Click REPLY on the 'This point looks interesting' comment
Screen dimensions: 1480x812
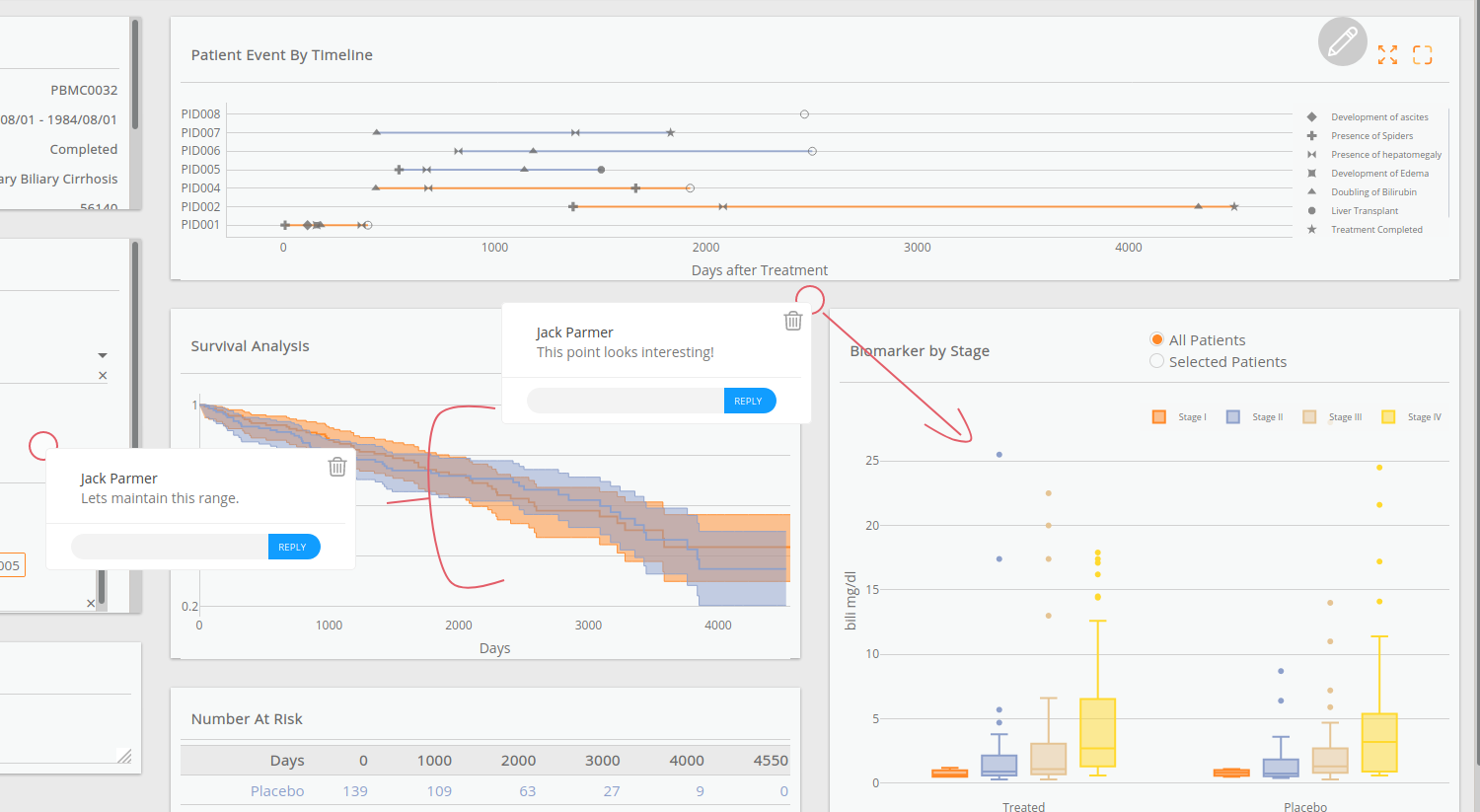click(749, 401)
